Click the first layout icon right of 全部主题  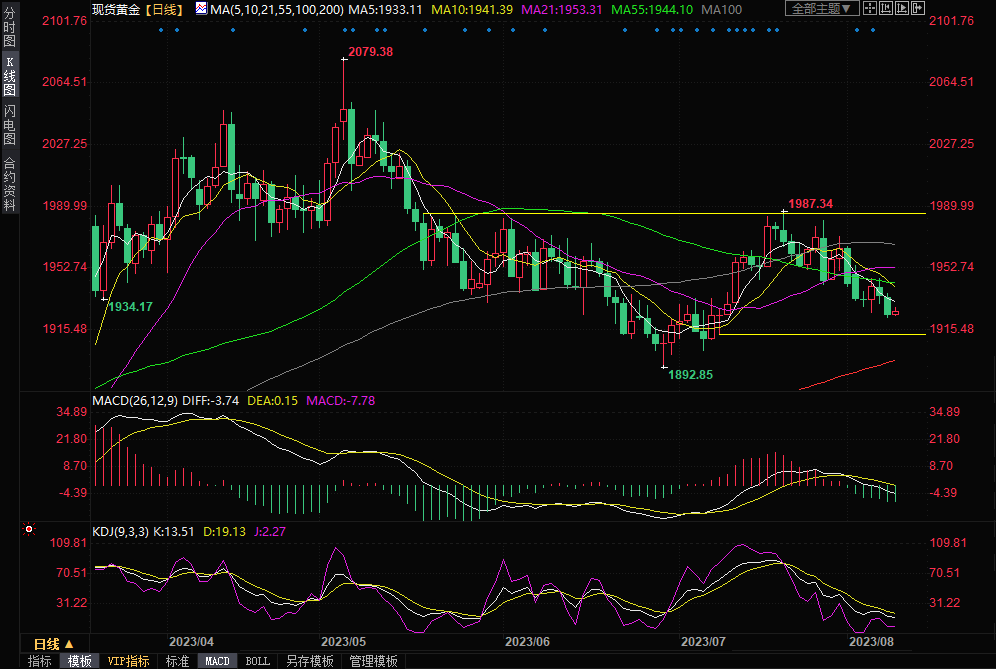[871, 9]
